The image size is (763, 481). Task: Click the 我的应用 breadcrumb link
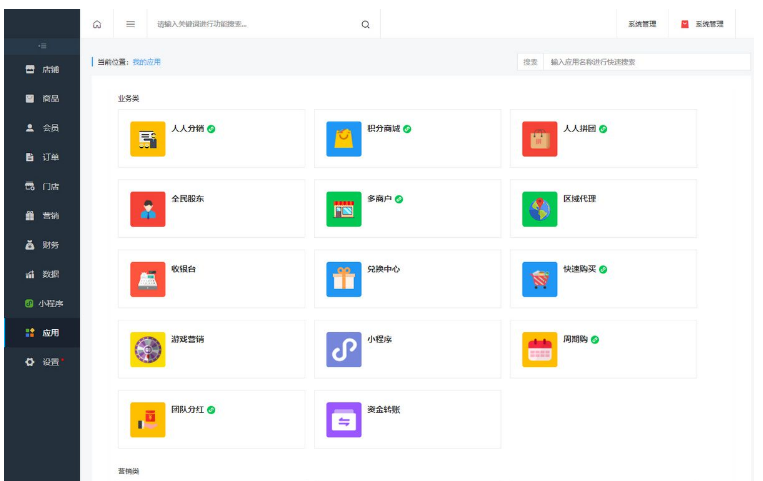pos(146,62)
